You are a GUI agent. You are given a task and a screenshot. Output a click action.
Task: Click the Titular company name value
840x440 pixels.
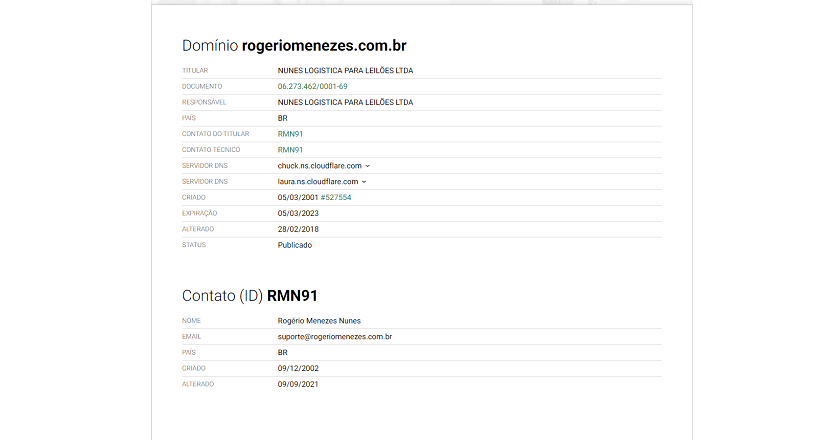coord(345,71)
